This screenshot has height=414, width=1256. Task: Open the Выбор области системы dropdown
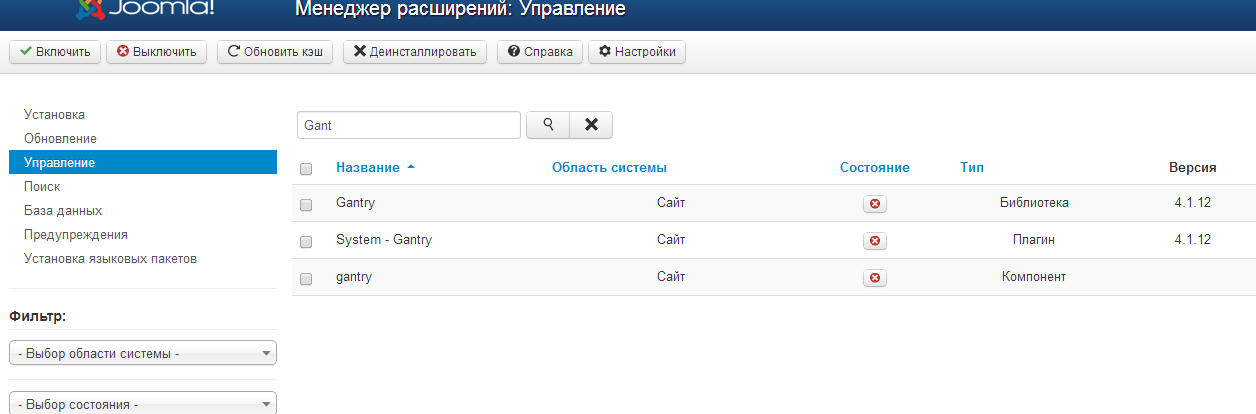pos(142,353)
